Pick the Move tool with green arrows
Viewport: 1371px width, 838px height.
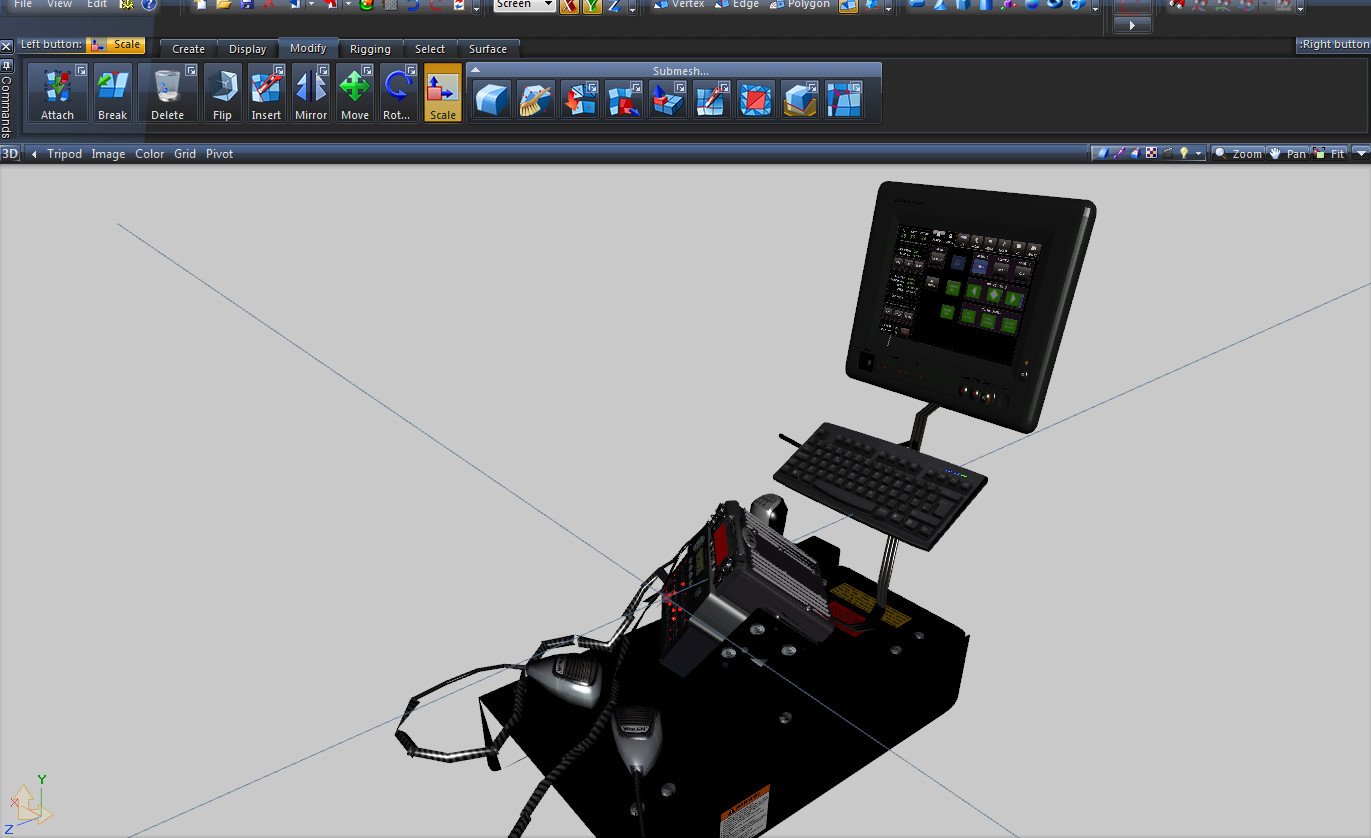(x=354, y=93)
